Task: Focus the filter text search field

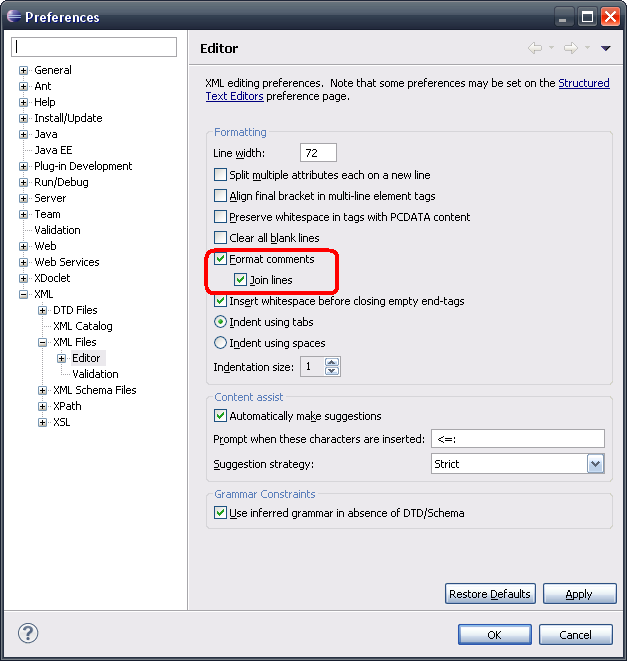Action: tap(94, 47)
